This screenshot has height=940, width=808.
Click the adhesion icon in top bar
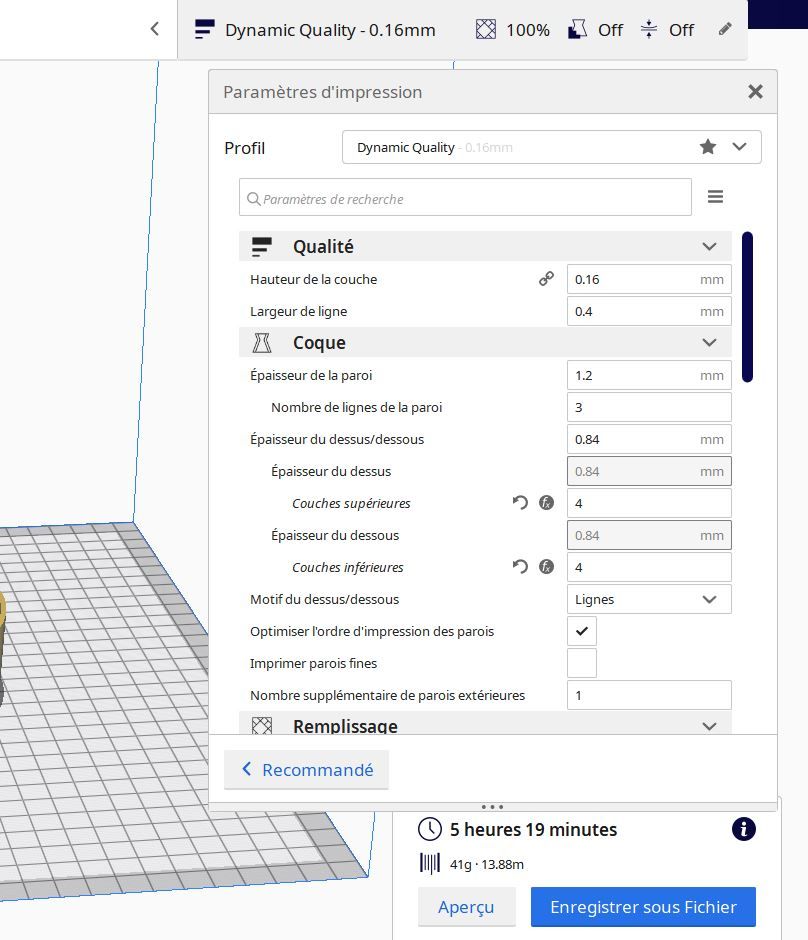649,29
